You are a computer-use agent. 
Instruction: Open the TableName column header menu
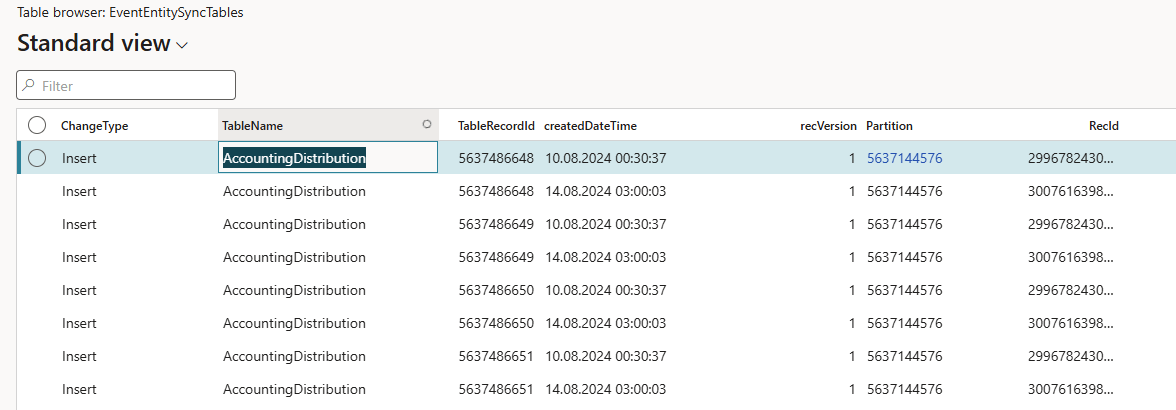click(252, 126)
